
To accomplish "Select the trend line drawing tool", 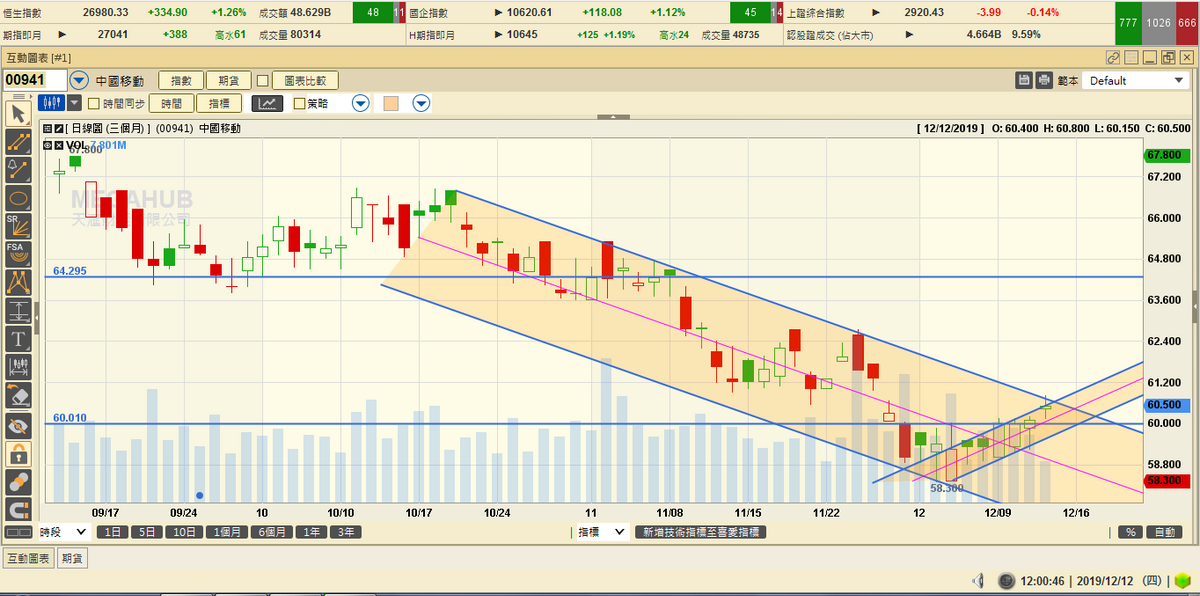I will [x=17, y=141].
